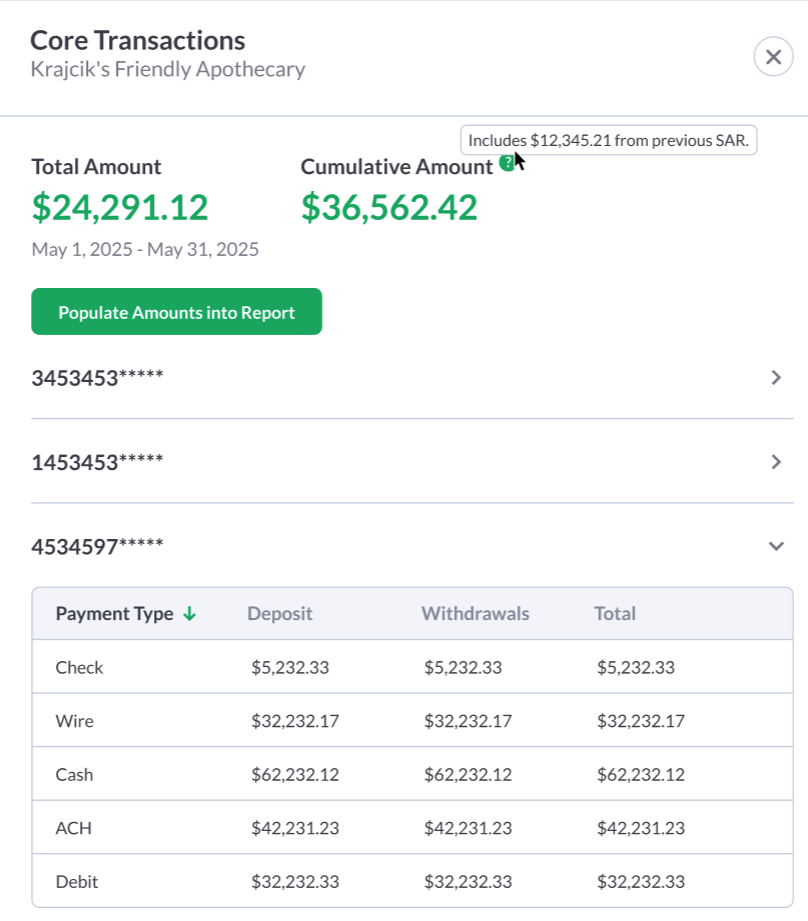Image resolution: width=808 pixels, height=921 pixels.
Task: Select the Wire payment type row
Action: click(x=75, y=721)
